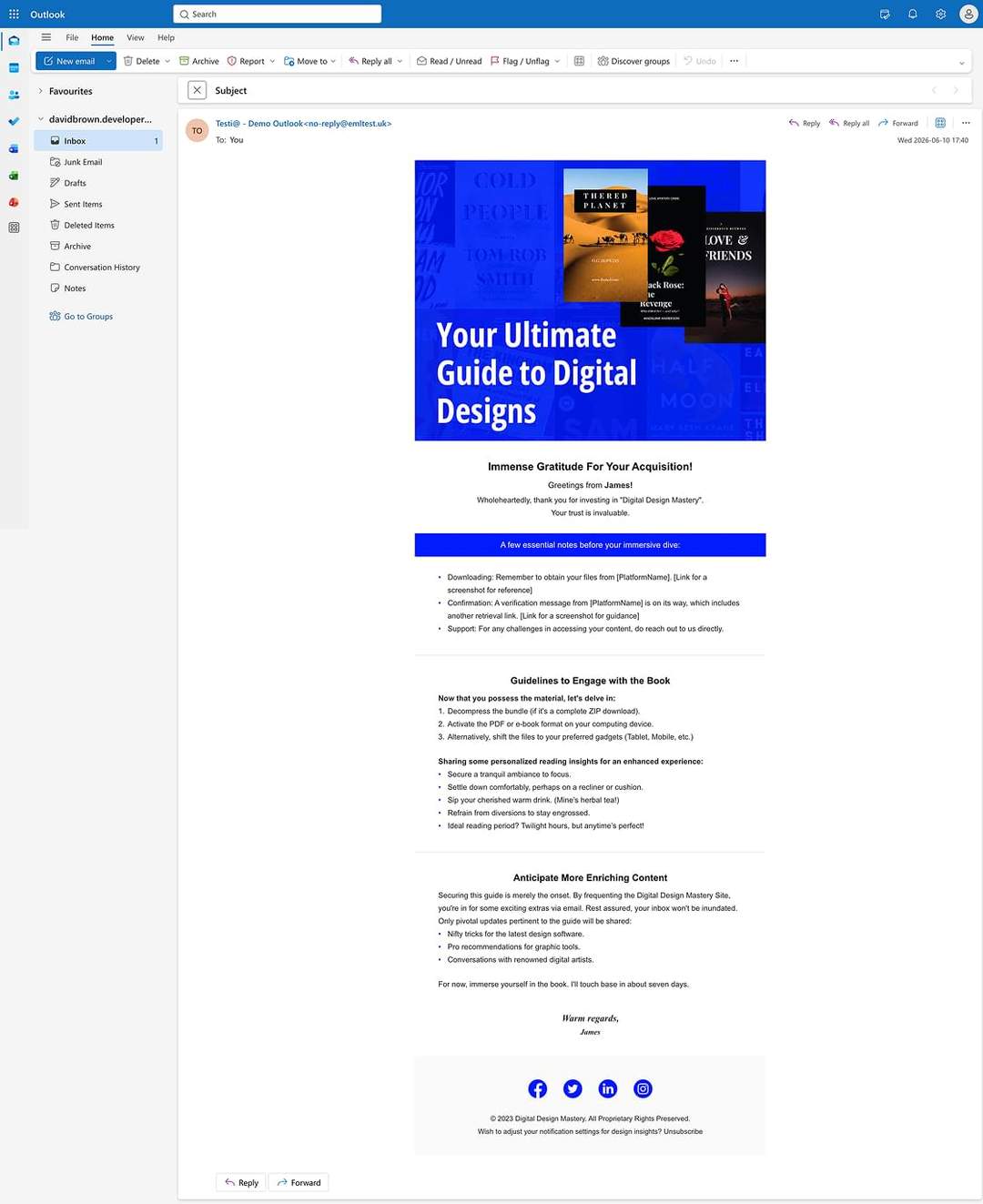The width and height of the screenshot is (983, 1204).
Task: Click the table view icon in ribbon
Action: [579, 61]
